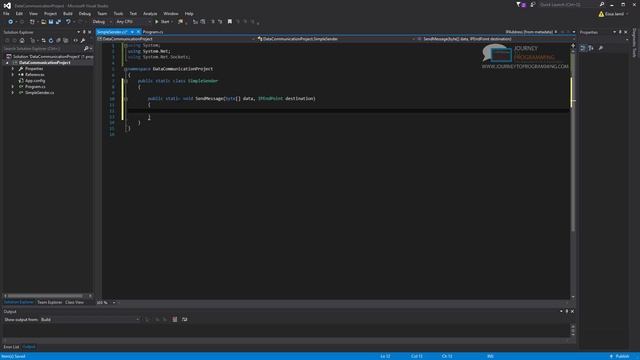Screen dimensions: 640x360
Task: Click the Refresh icon in Solution Explorer
Action: click(x=51, y=40)
